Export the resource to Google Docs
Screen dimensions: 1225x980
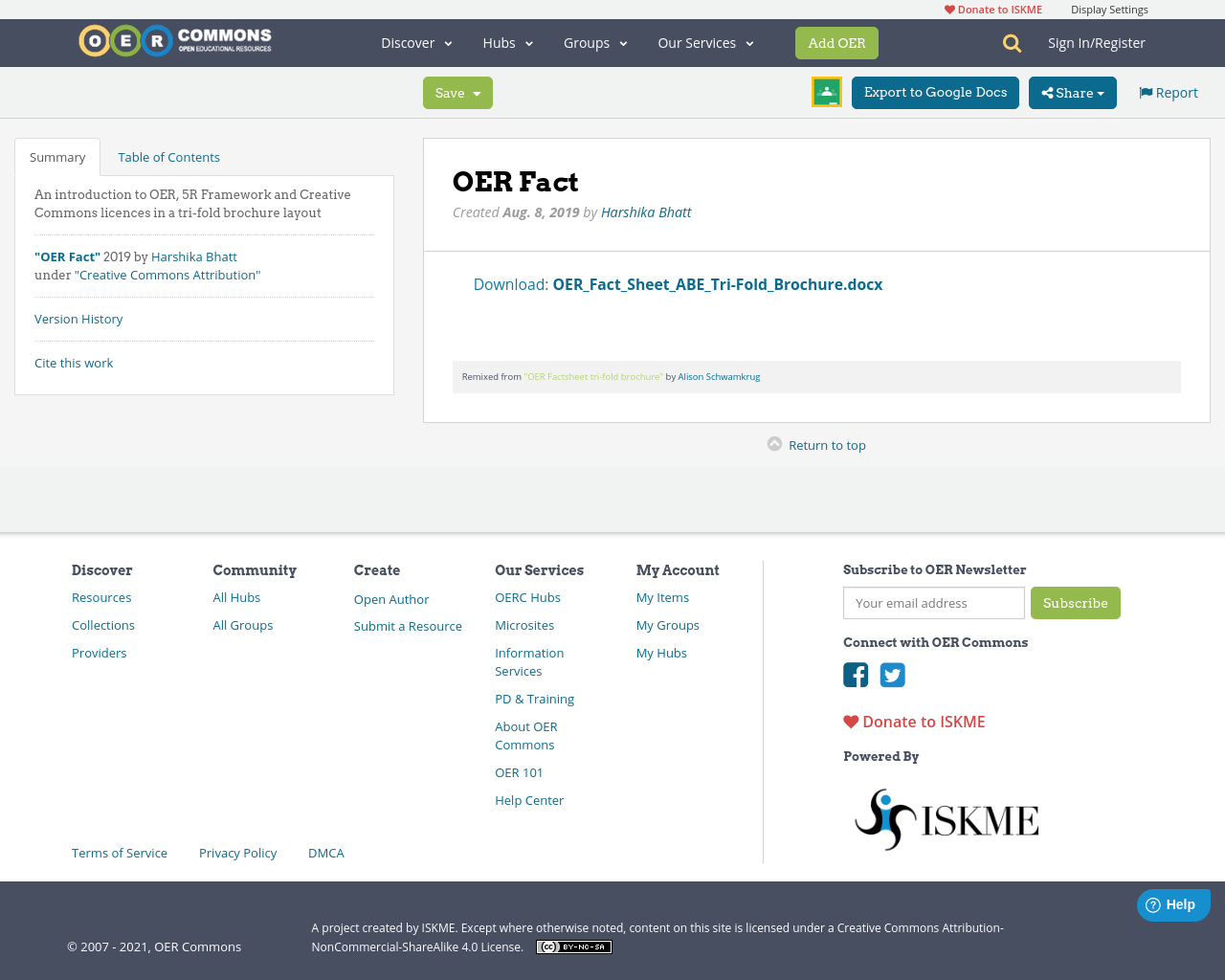pyautogui.click(x=935, y=93)
